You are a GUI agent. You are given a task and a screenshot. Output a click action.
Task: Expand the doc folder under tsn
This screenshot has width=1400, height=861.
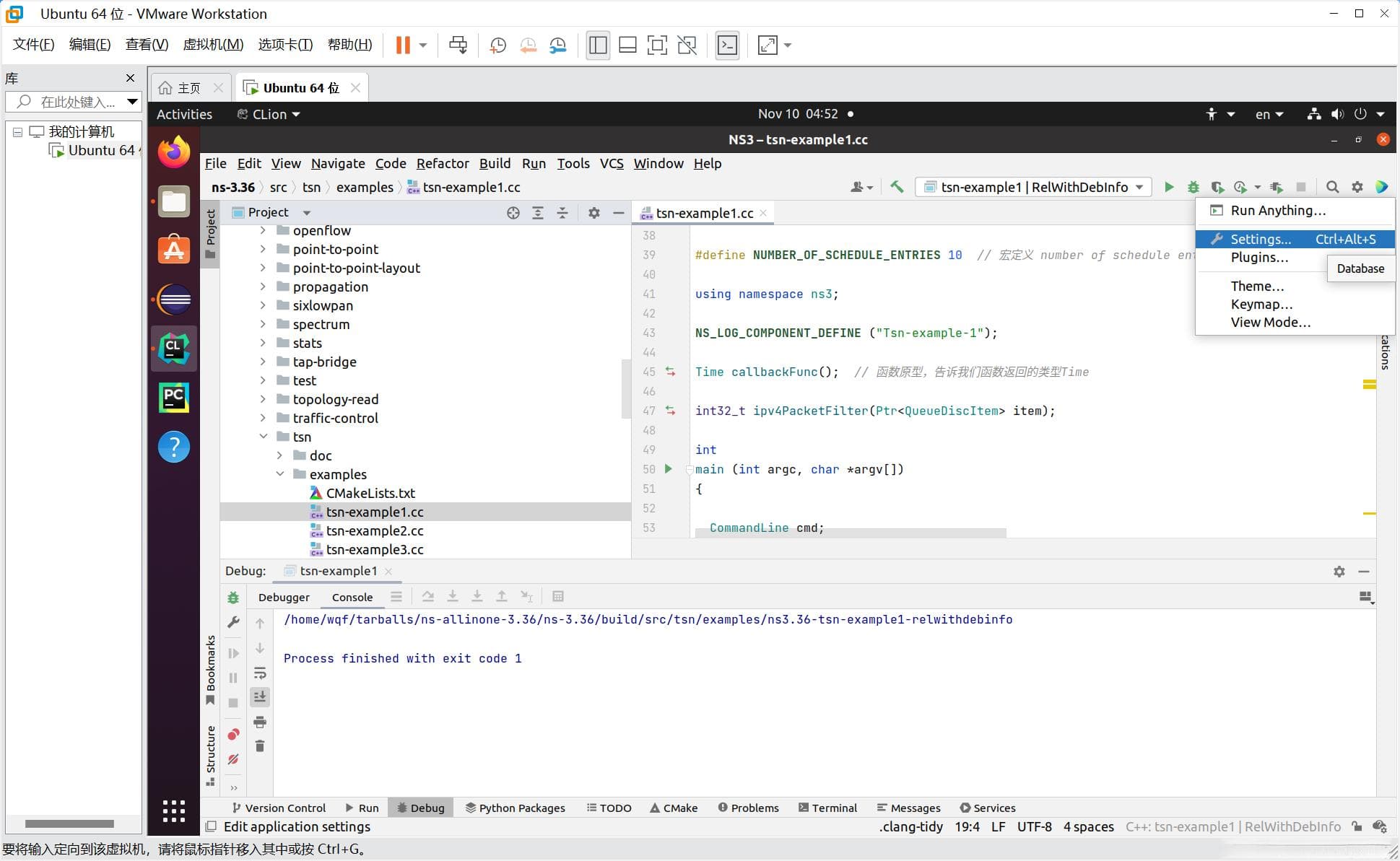point(279,455)
